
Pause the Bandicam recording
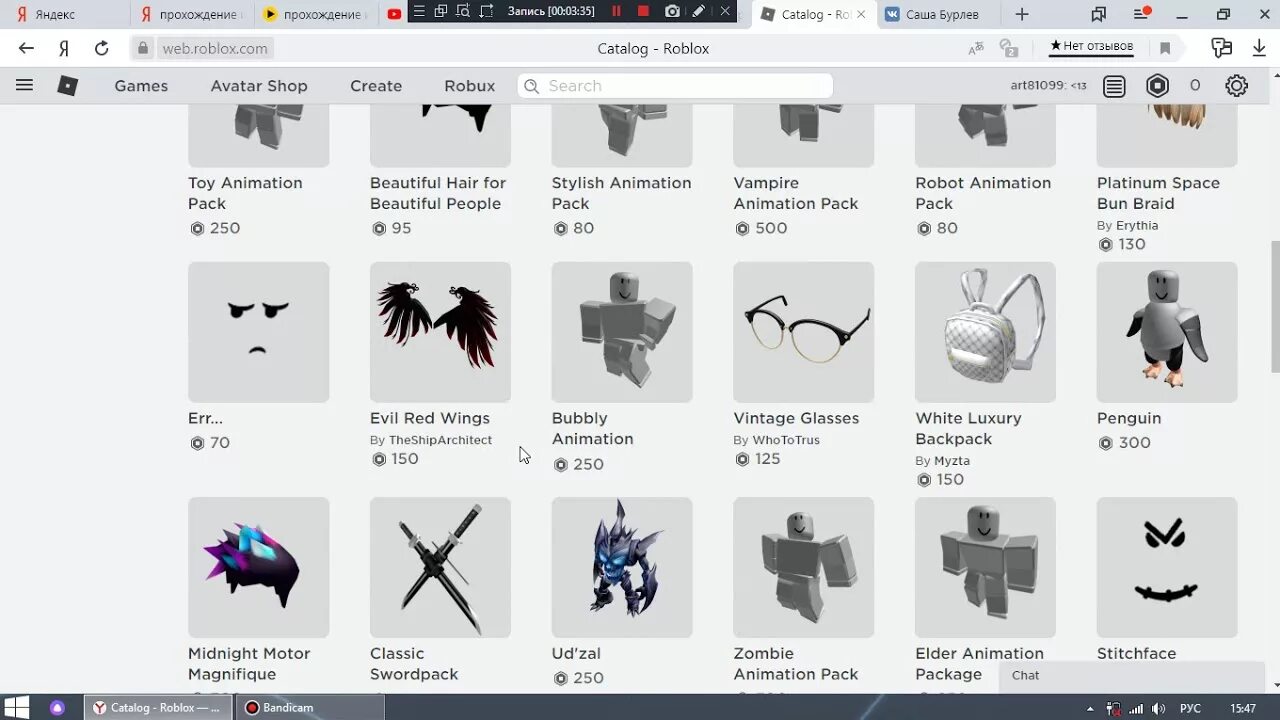click(x=616, y=11)
